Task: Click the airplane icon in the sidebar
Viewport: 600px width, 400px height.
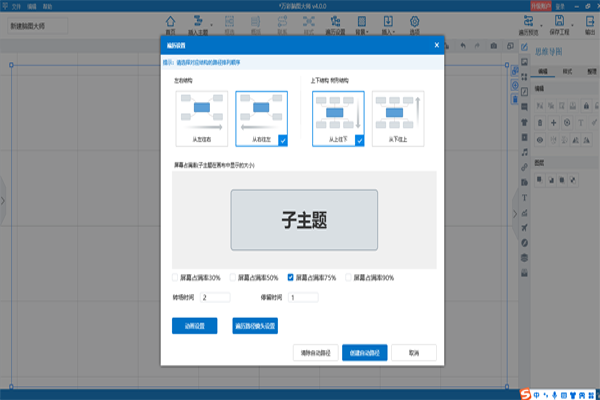Action: pyautogui.click(x=526, y=229)
